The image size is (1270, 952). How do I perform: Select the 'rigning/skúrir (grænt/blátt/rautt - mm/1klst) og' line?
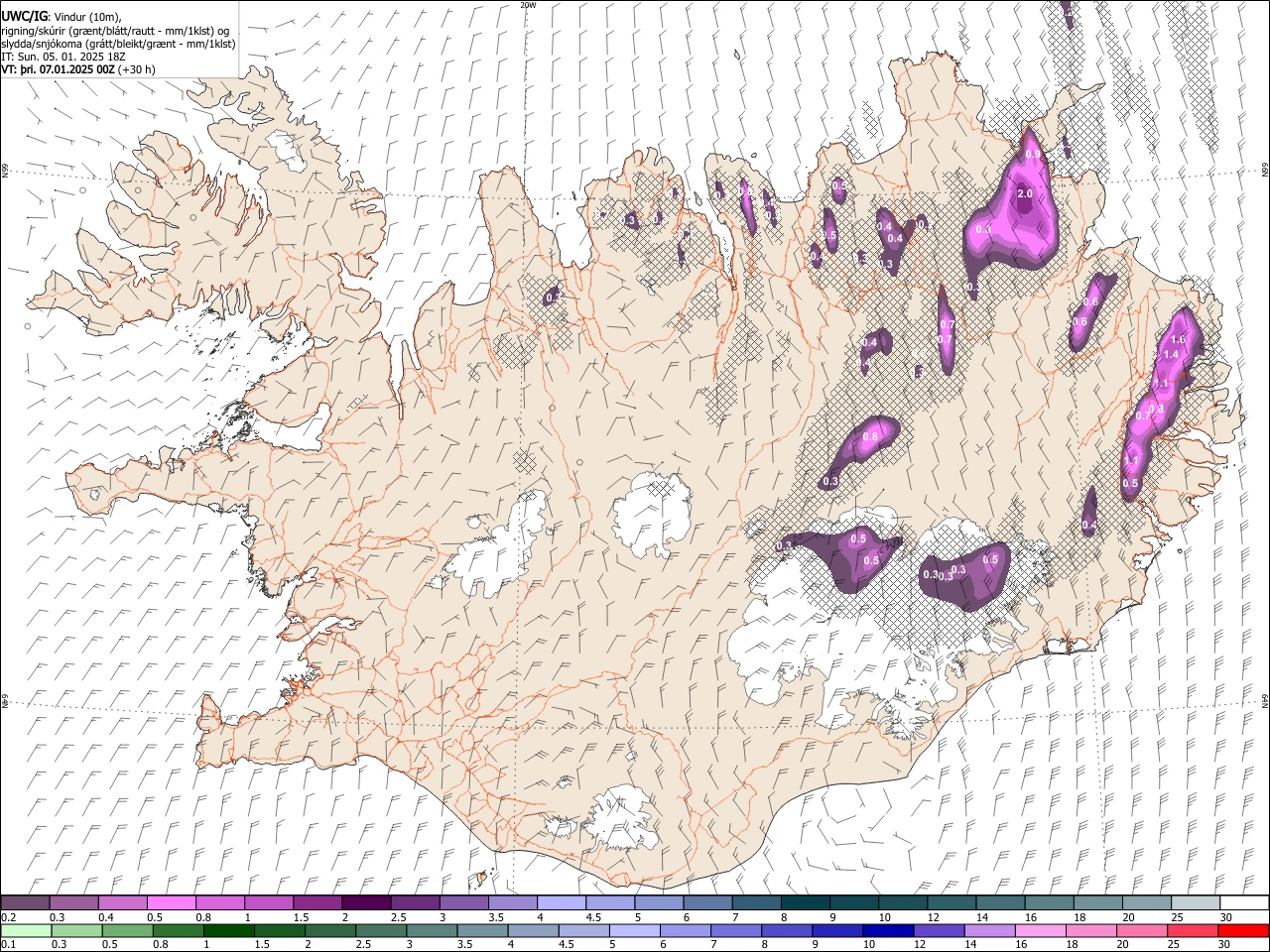(x=116, y=31)
